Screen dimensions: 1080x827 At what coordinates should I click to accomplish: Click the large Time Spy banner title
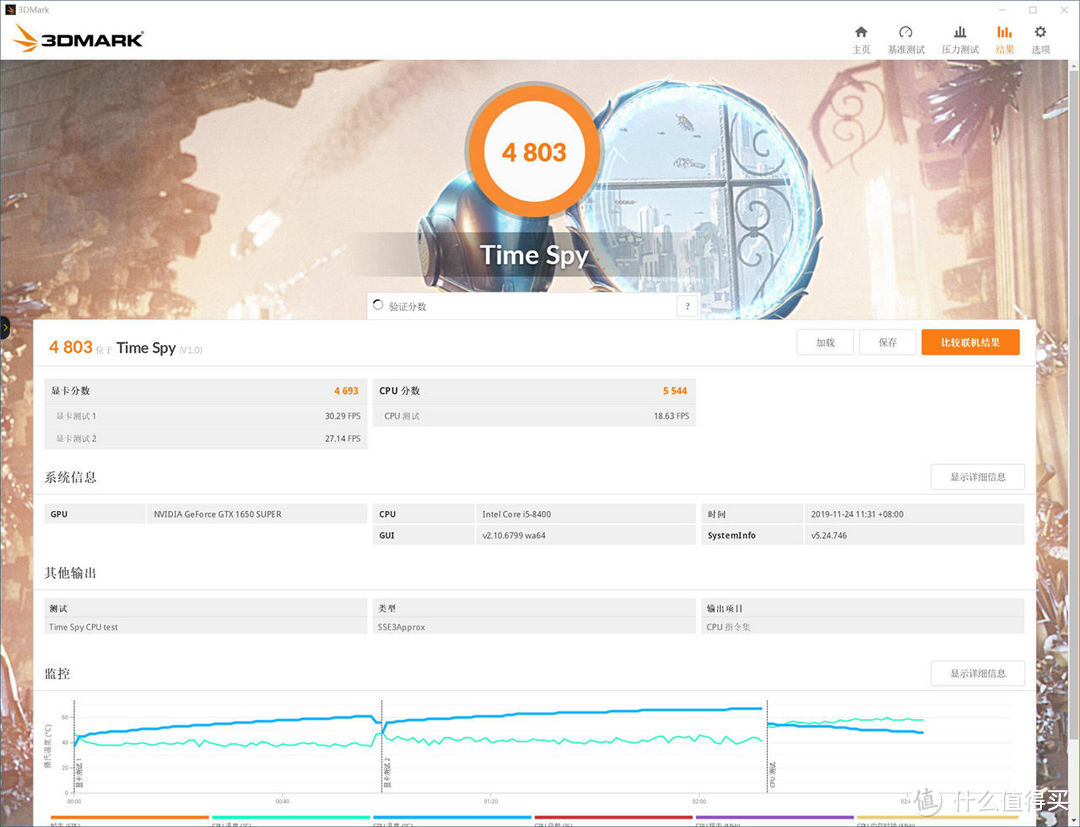pyautogui.click(x=534, y=255)
